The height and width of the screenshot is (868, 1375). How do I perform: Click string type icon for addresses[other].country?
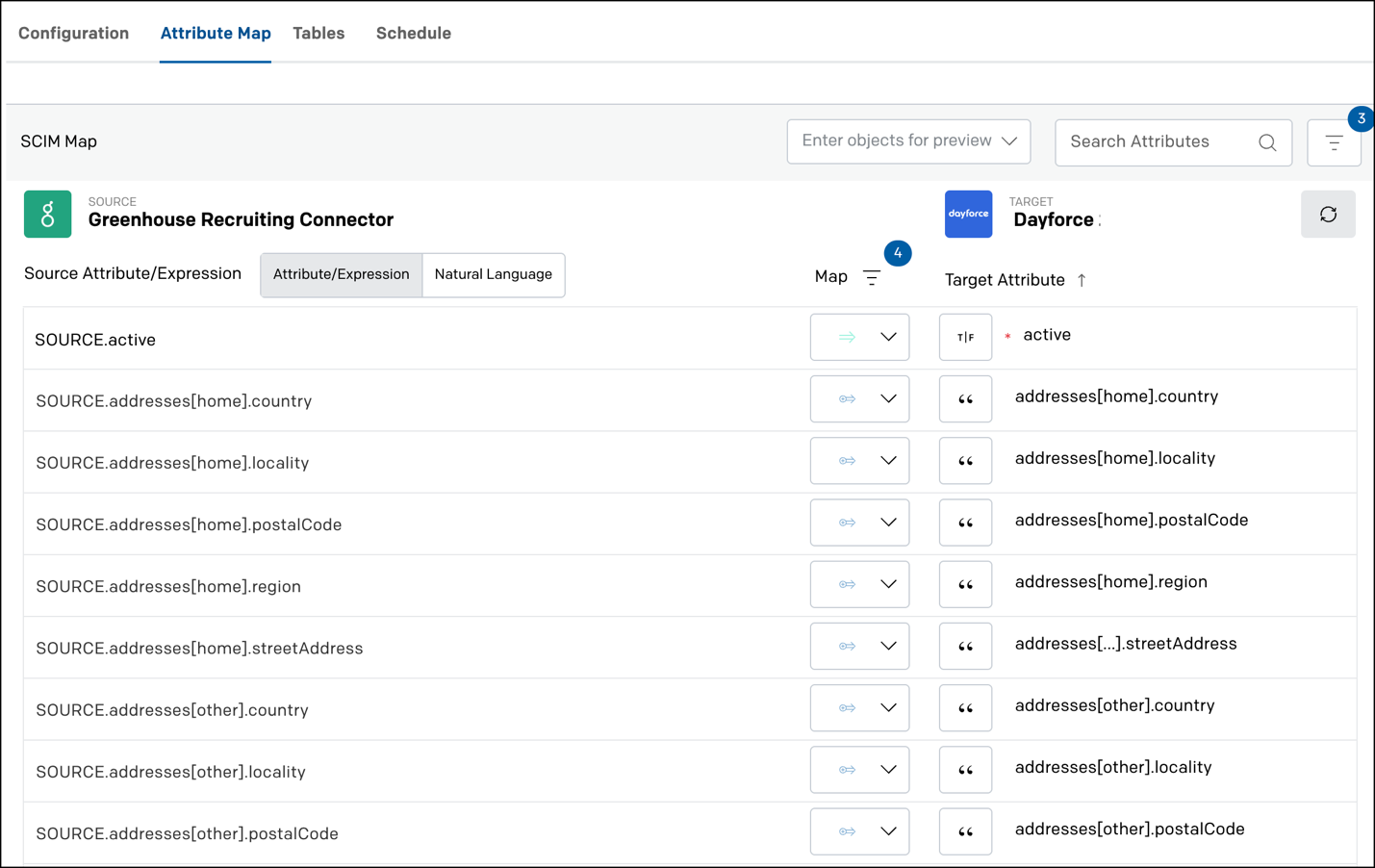(965, 707)
